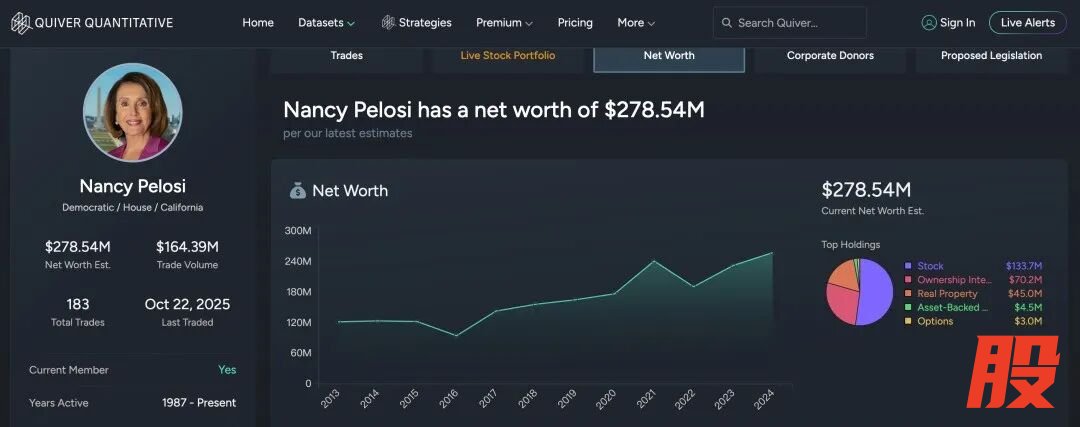The width and height of the screenshot is (1080, 427).
Task: Select the Corporate Donors tab
Action: 830,56
